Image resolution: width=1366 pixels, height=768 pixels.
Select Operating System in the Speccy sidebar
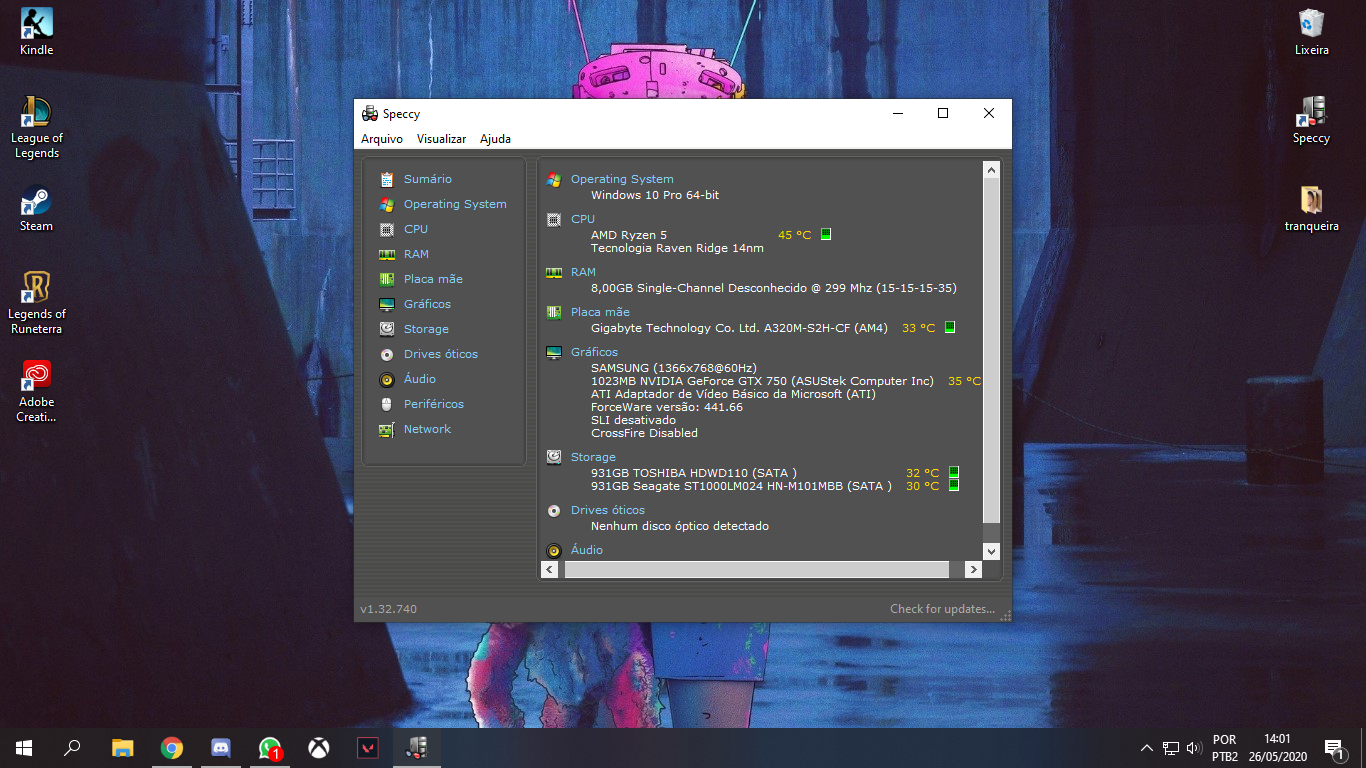click(455, 204)
